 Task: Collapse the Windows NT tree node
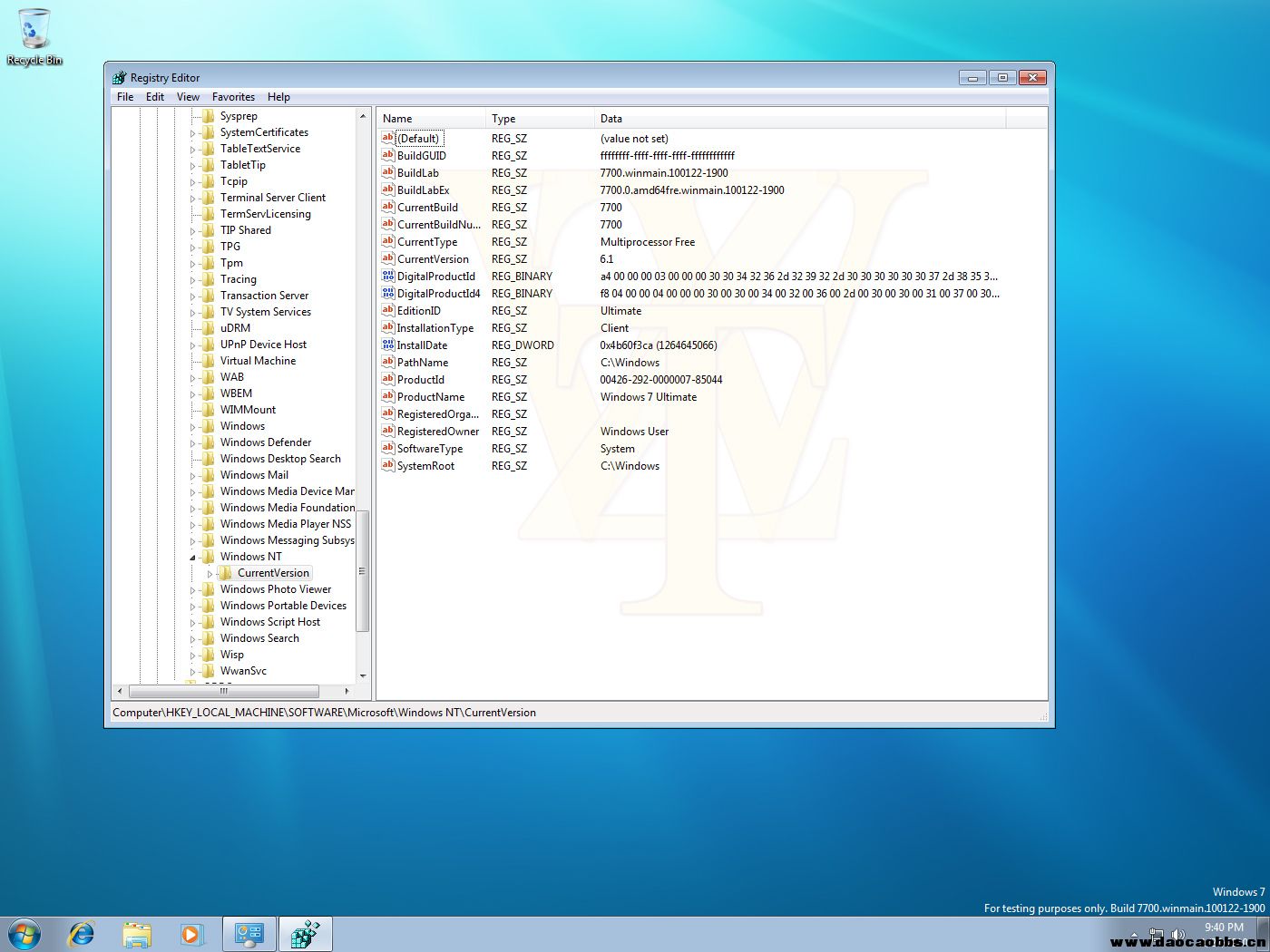click(x=192, y=558)
